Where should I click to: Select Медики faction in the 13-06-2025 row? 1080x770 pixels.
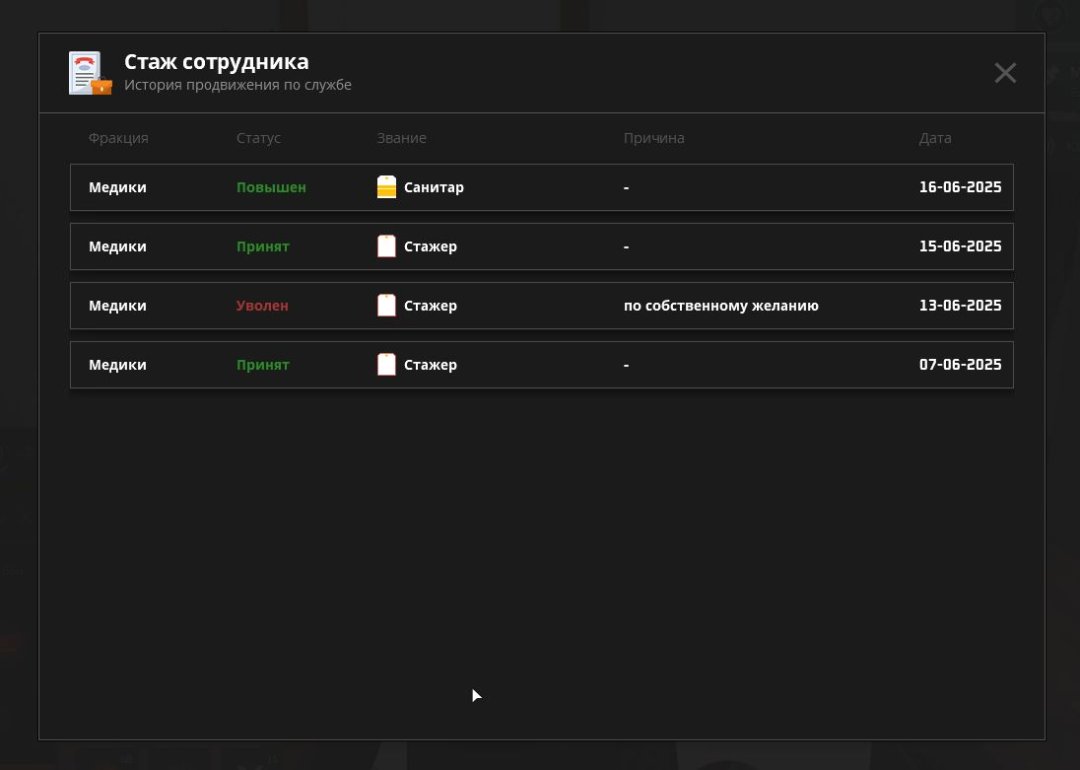(117, 305)
